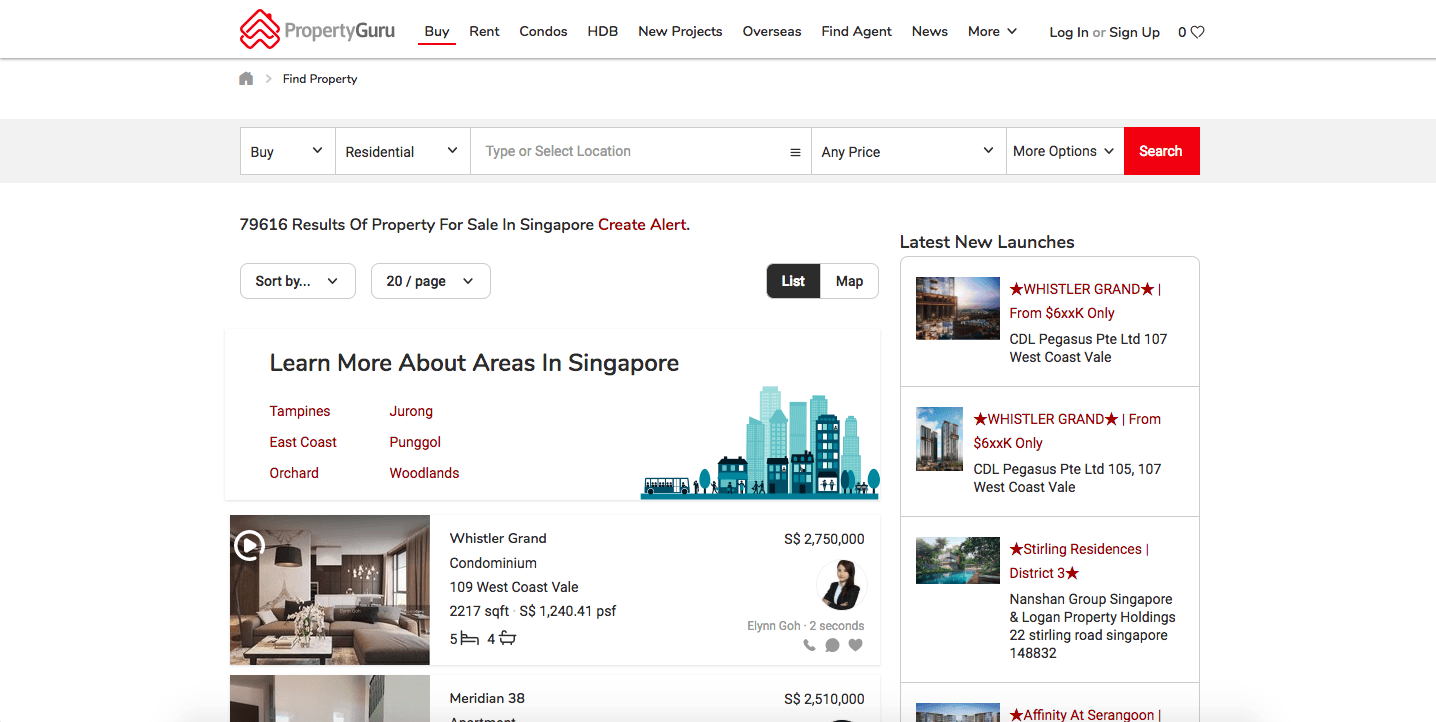Click the chat bubble icon on listing
1436x722 pixels.
(832, 645)
